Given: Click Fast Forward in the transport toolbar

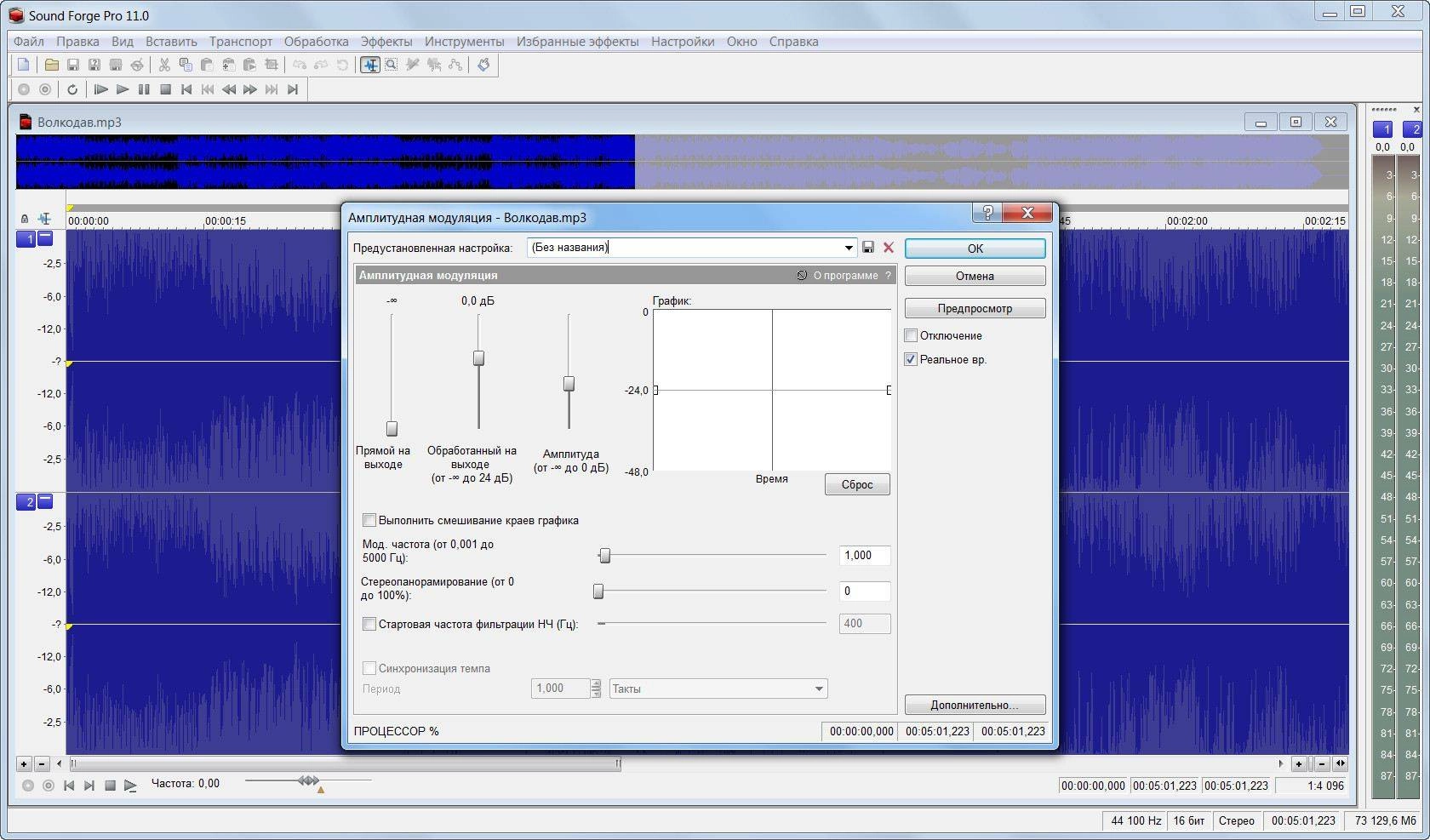Looking at the screenshot, I should pos(250,89).
